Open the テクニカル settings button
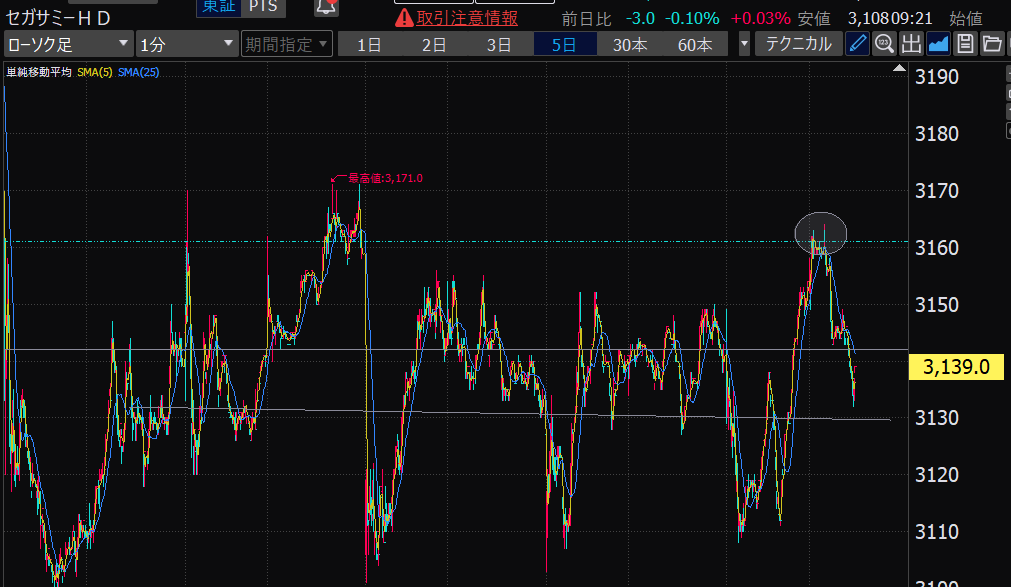1011x587 pixels. (x=798, y=44)
